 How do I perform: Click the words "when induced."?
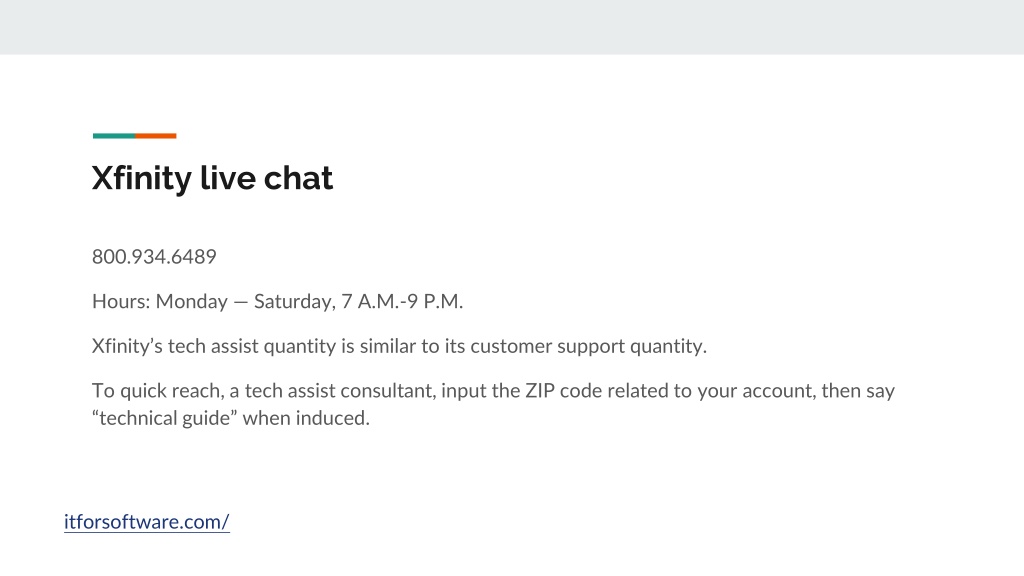point(306,418)
